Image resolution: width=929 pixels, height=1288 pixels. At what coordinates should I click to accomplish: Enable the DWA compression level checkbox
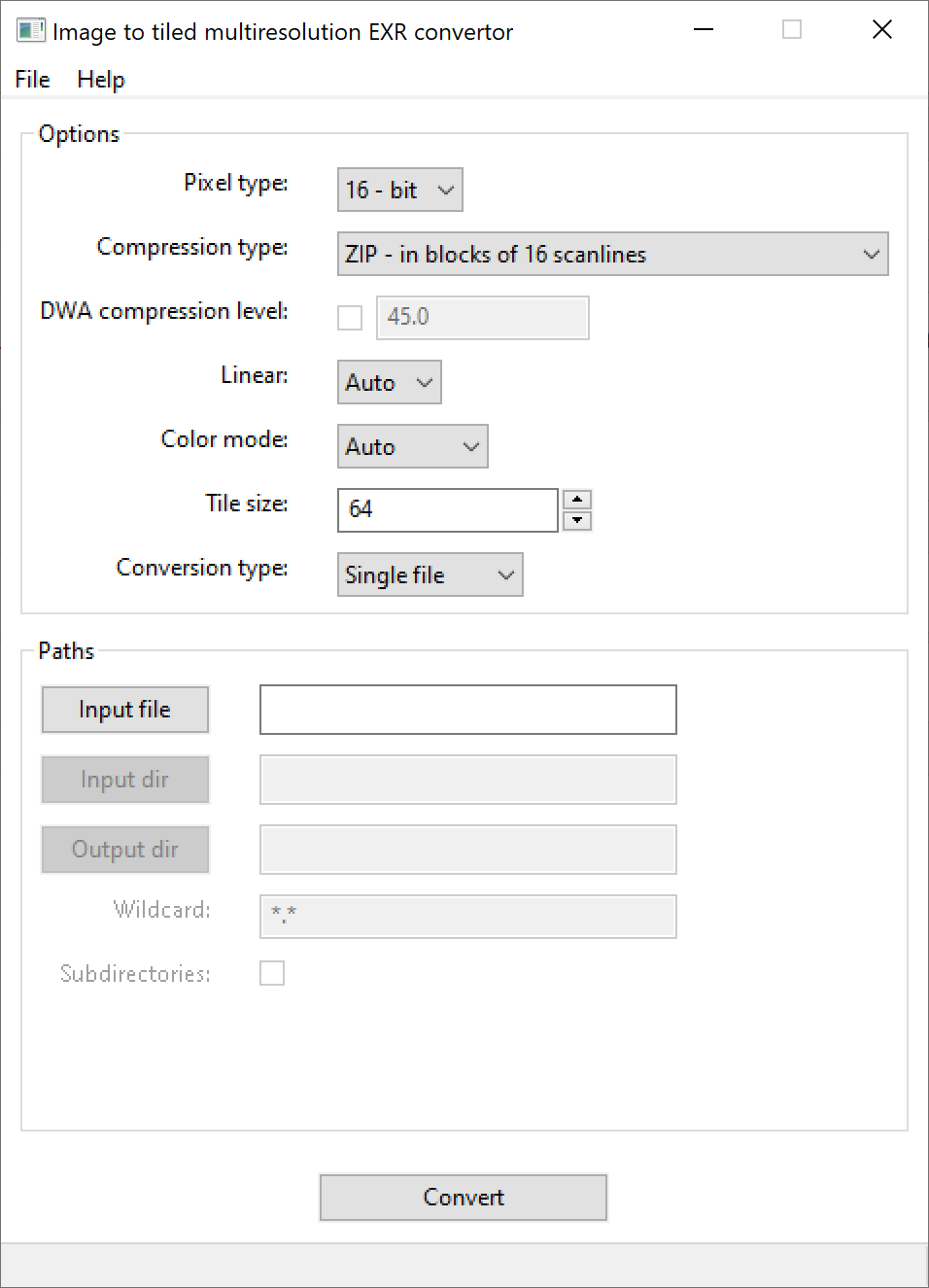350,318
